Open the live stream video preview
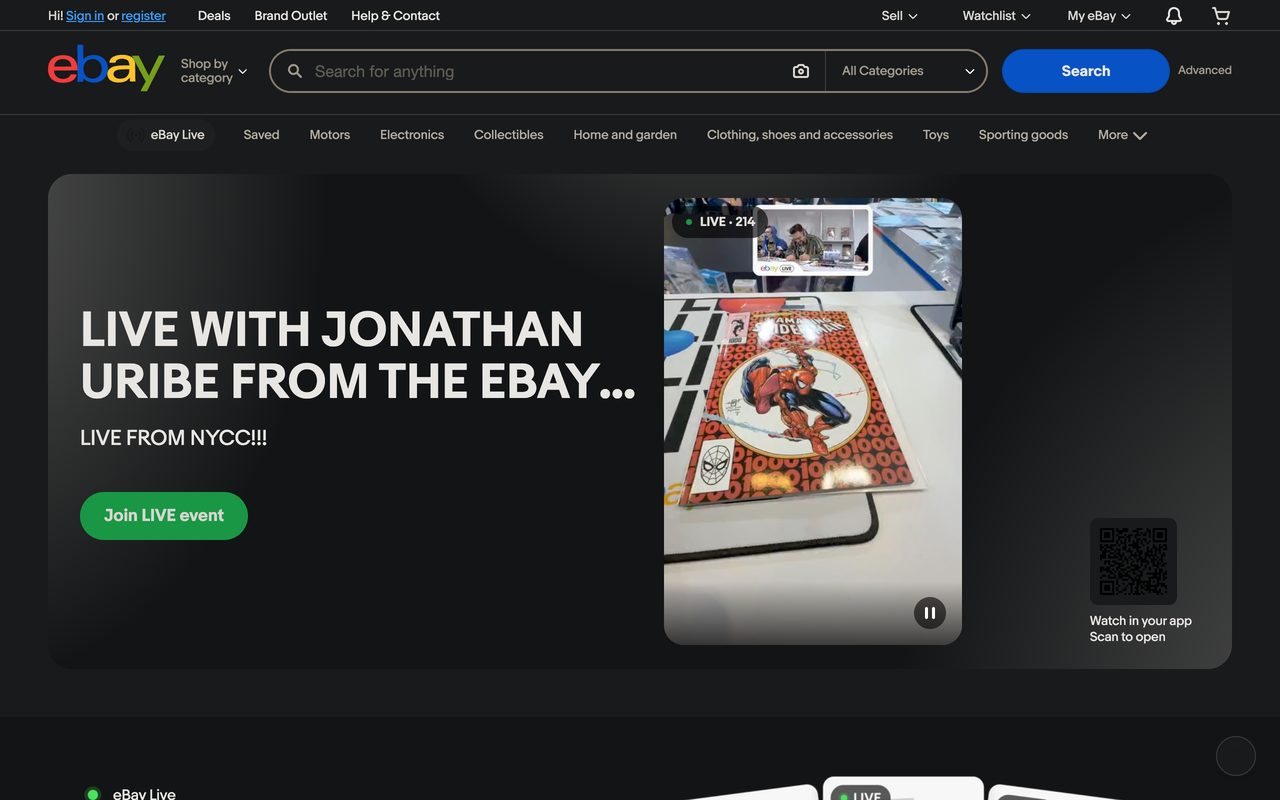The width and height of the screenshot is (1280, 800). (813, 421)
